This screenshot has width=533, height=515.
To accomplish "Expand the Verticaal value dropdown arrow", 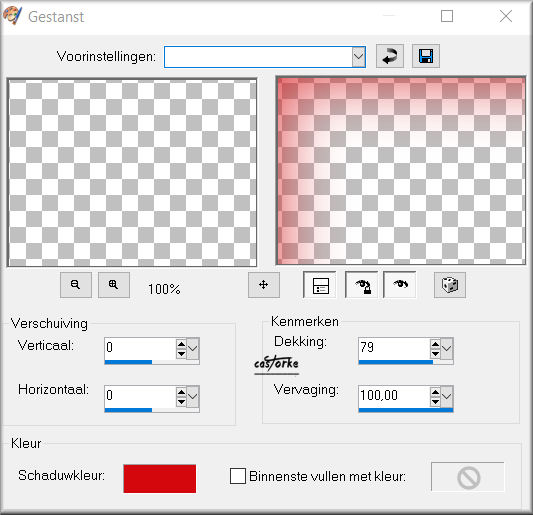I will pos(193,349).
